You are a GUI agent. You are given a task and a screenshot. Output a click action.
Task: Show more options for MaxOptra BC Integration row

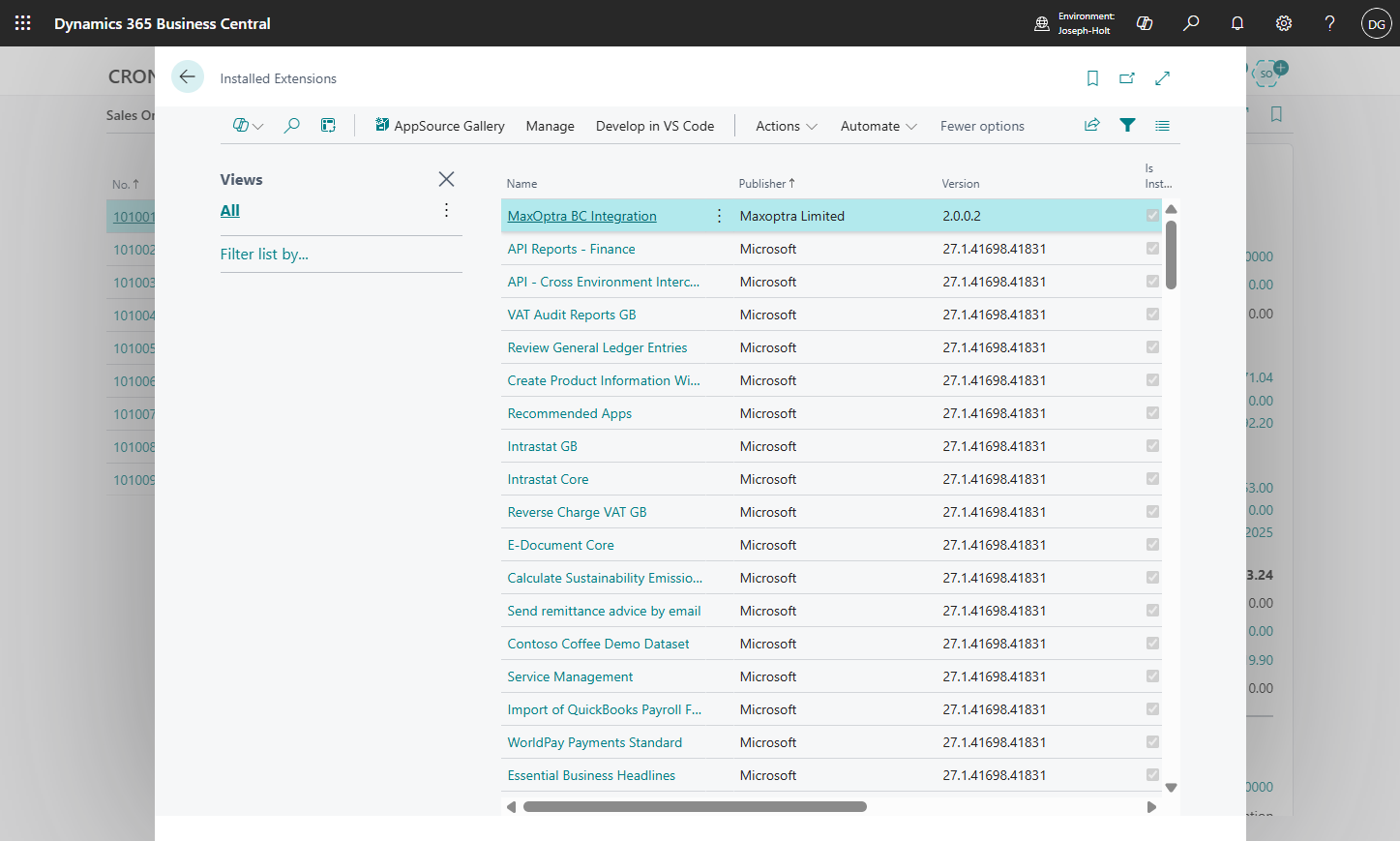[719, 216]
